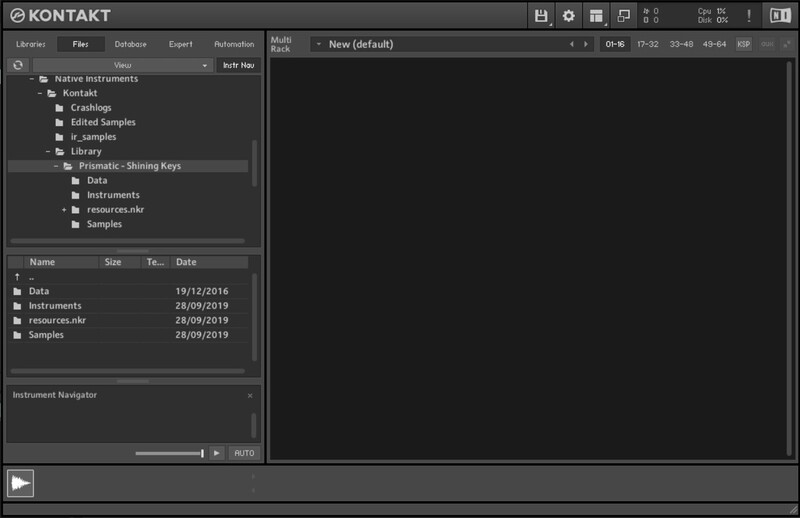The width and height of the screenshot is (800, 518).
Task: Select the 17-32 rack page button
Action: click(x=648, y=44)
